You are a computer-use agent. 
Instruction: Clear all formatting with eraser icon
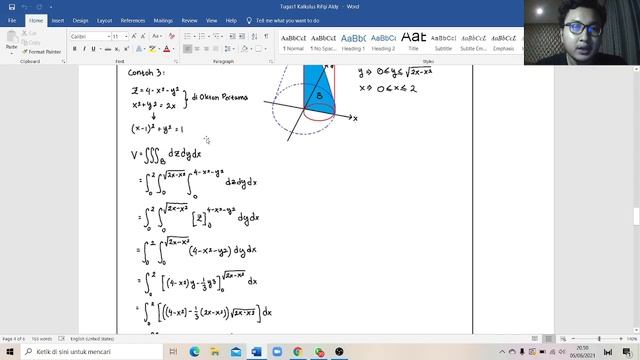point(171,36)
